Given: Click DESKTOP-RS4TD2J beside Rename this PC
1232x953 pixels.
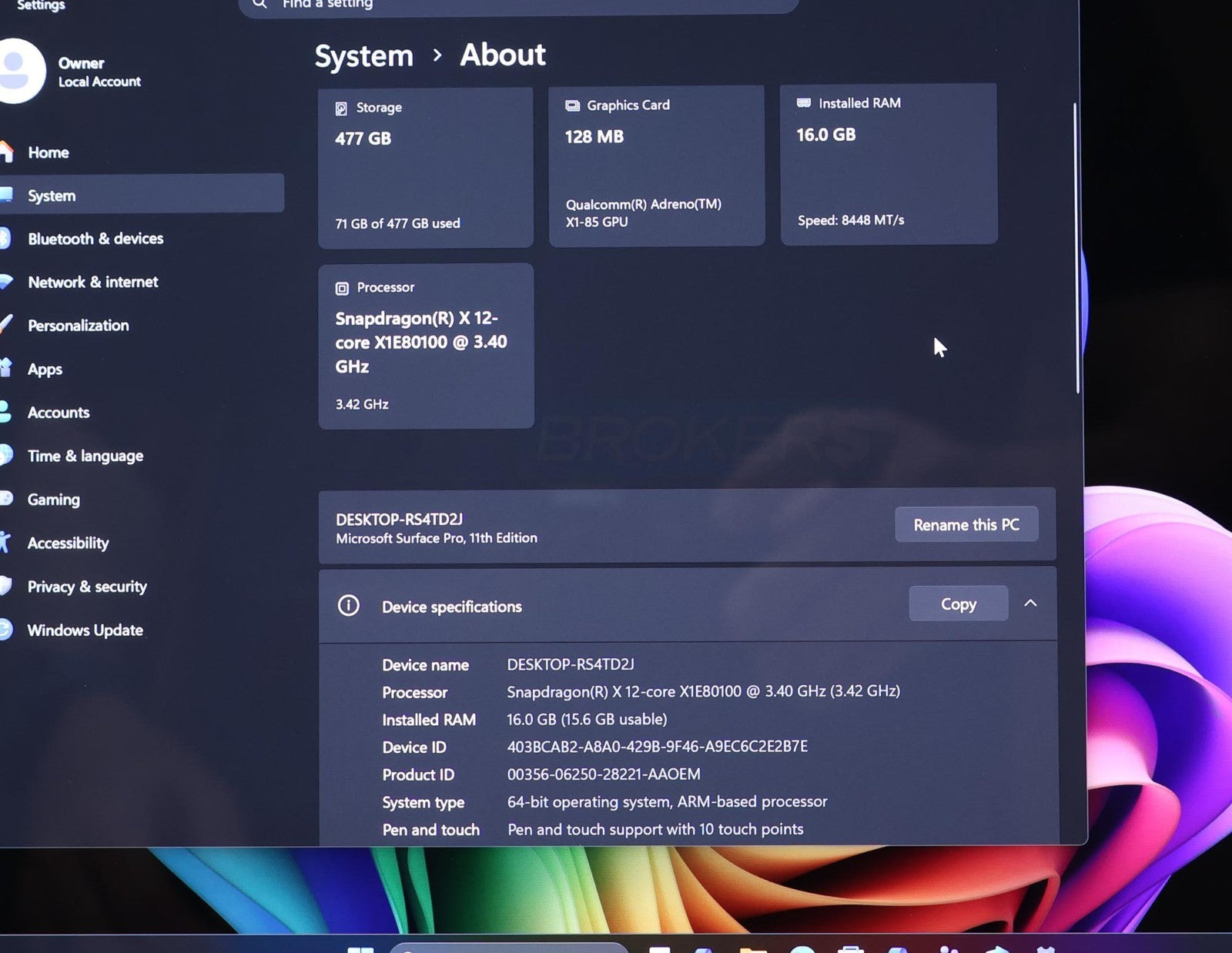Looking at the screenshot, I should [x=399, y=519].
